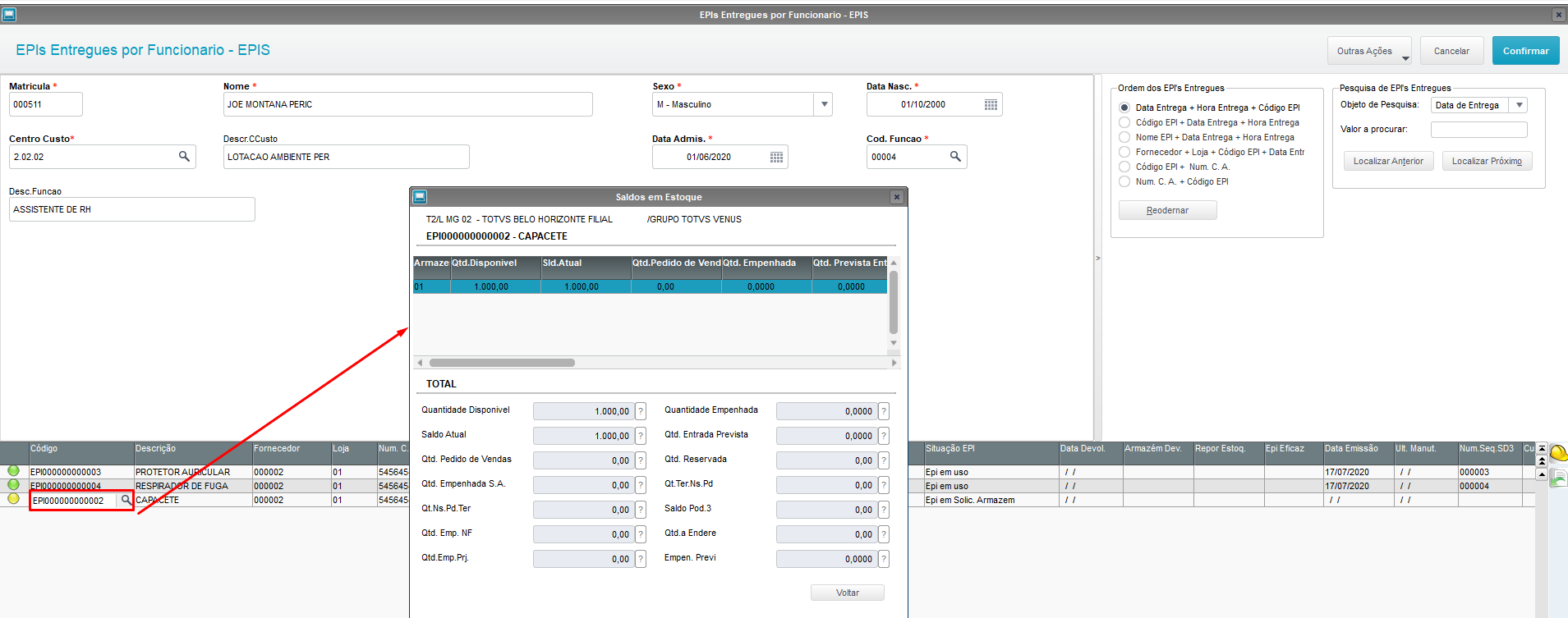The width and height of the screenshot is (1568, 618).
Task: Click Localizar Próximo button
Action: coord(1487,161)
